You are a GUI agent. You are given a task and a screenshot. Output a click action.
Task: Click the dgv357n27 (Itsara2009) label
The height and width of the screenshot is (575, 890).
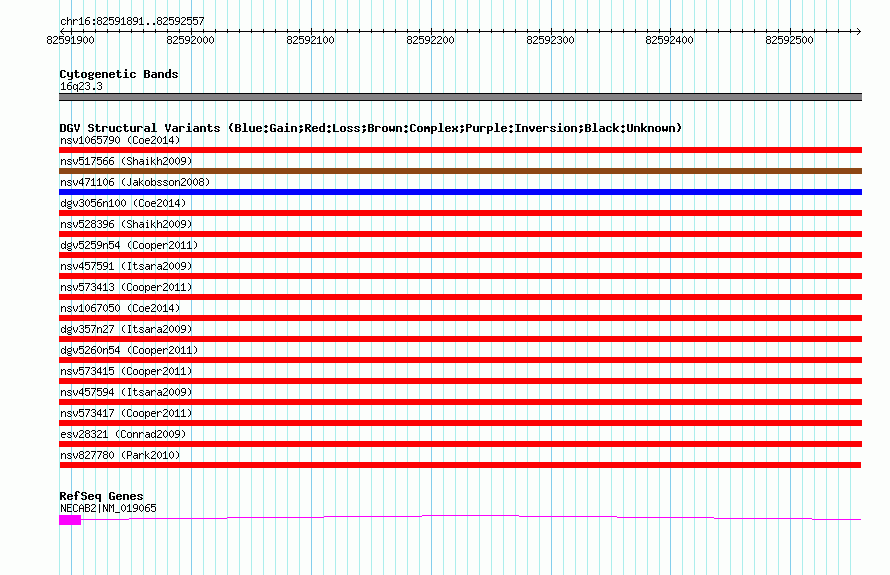(x=126, y=329)
